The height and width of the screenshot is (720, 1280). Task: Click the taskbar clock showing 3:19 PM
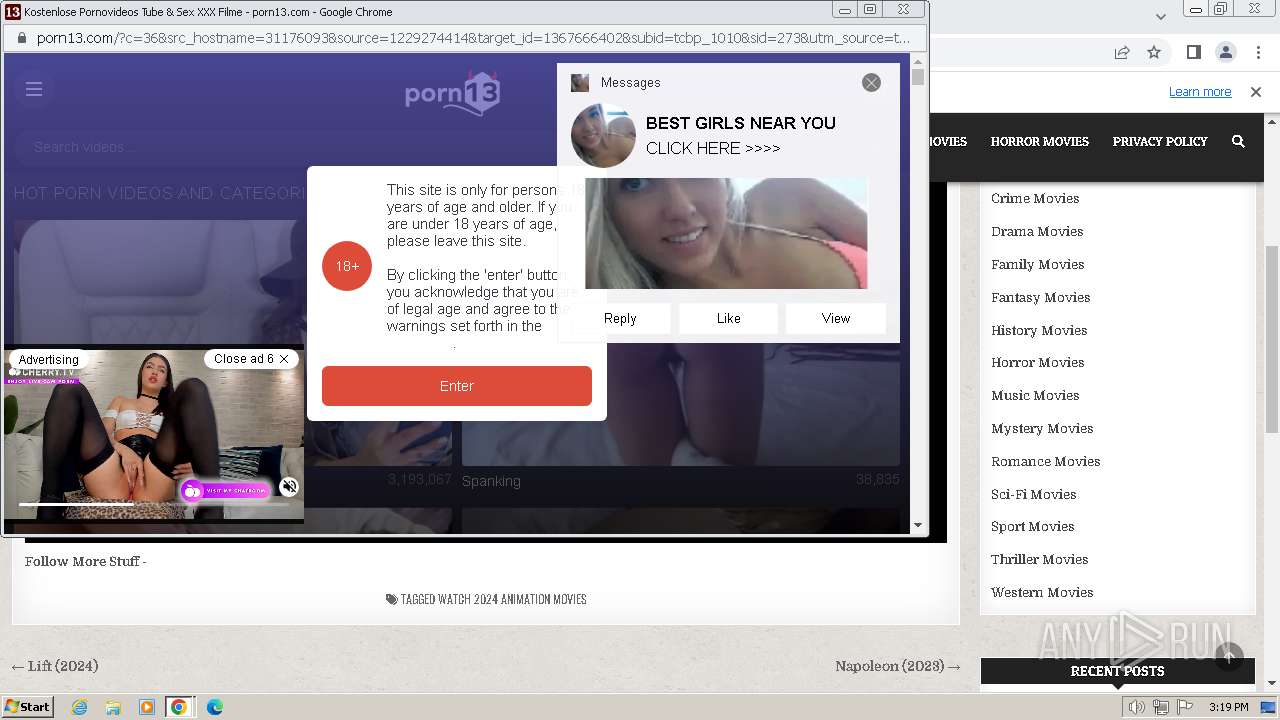[x=1228, y=707]
